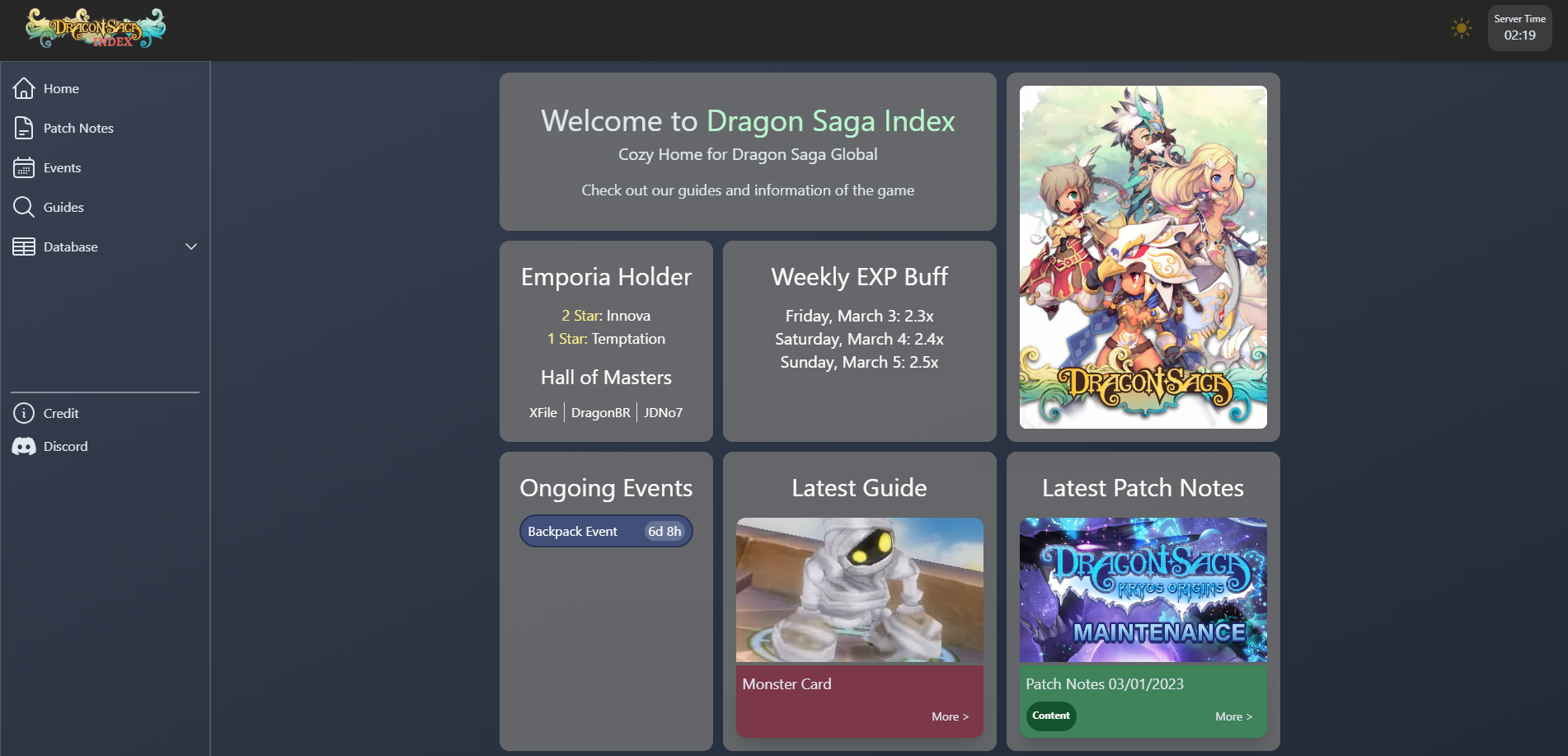Click the Welcome to Dragon Saga Index heading
The width and height of the screenshot is (1568, 756).
click(x=748, y=121)
